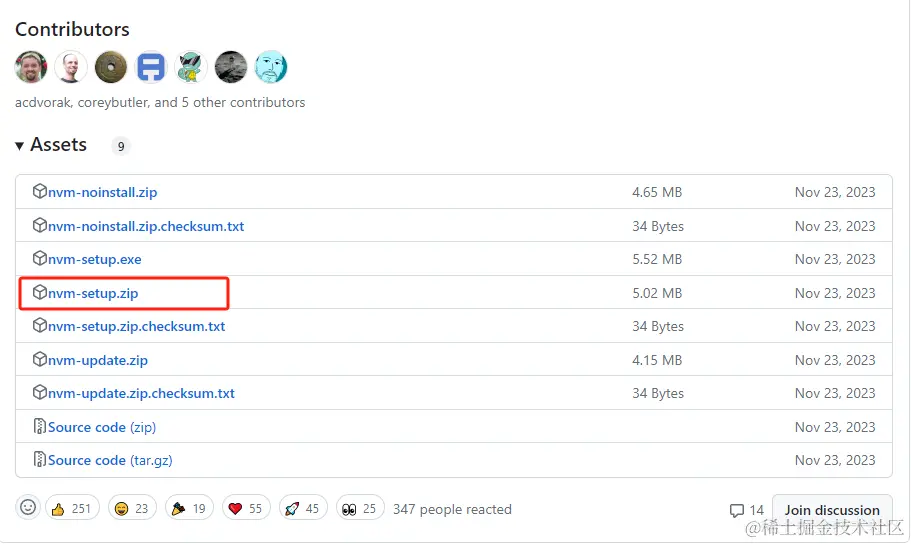Toggle party popper reaction with 19
The width and height of the screenshot is (911, 544).
(x=189, y=509)
